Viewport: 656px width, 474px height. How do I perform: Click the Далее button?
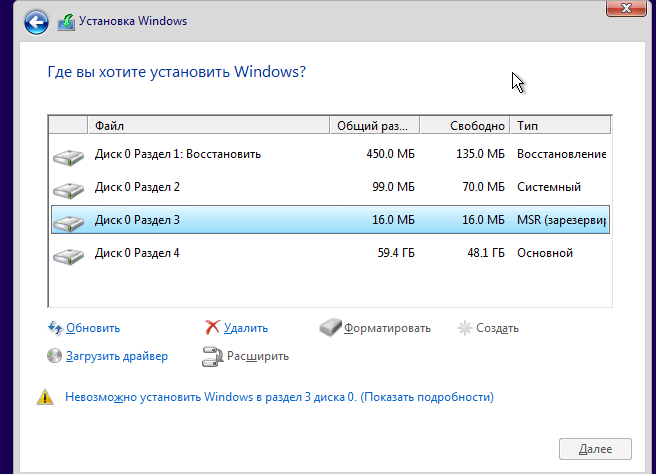(x=595, y=449)
